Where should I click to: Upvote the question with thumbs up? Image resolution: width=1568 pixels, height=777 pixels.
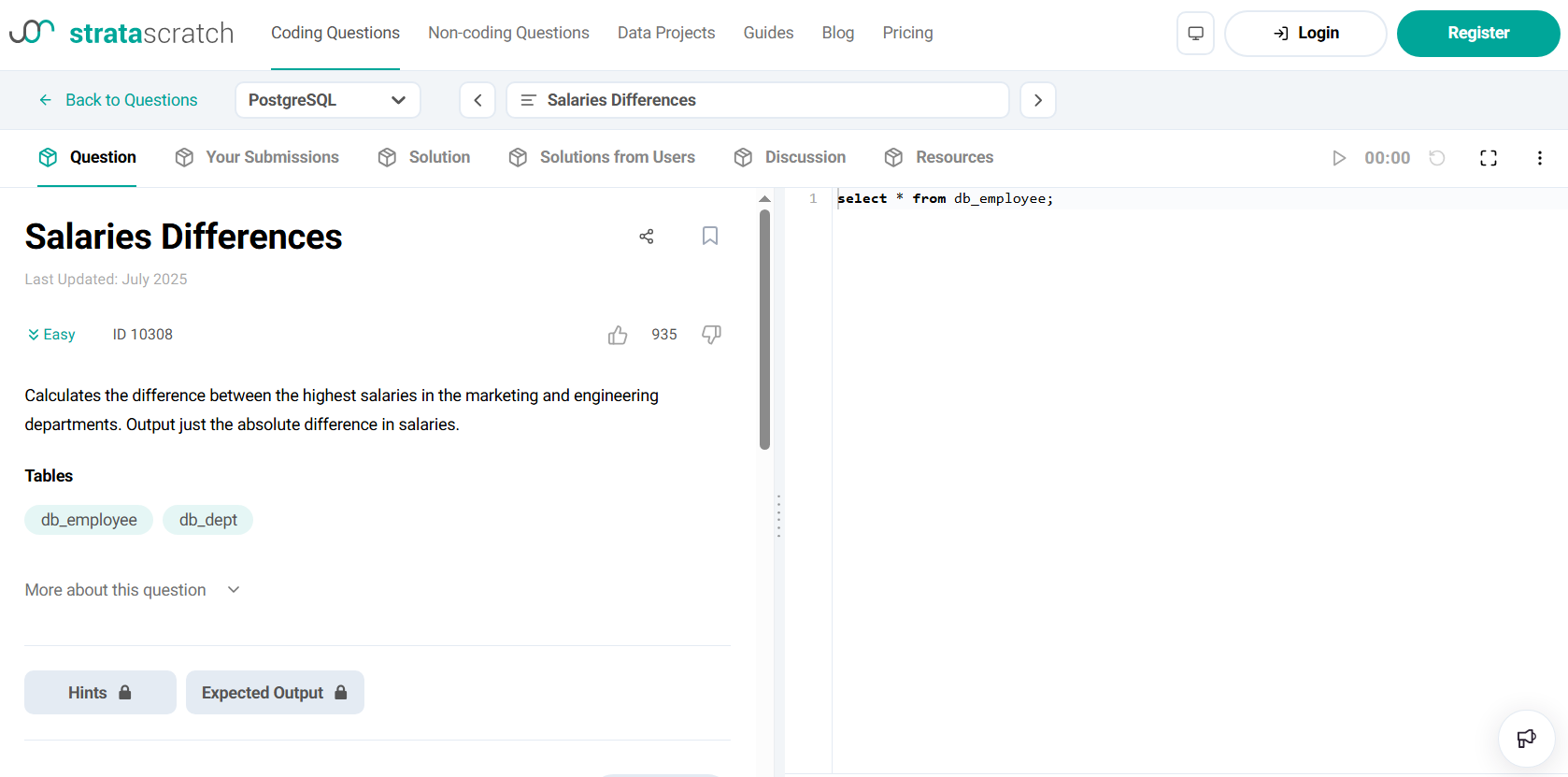tap(618, 335)
